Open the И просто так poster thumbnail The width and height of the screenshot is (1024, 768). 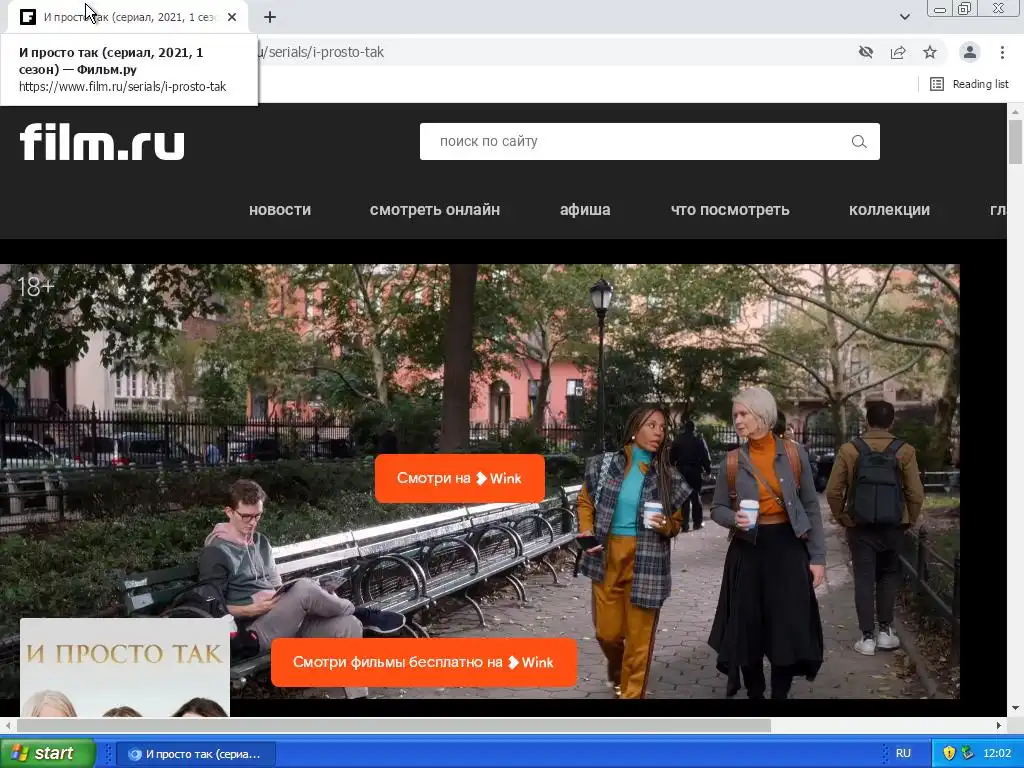point(125,667)
